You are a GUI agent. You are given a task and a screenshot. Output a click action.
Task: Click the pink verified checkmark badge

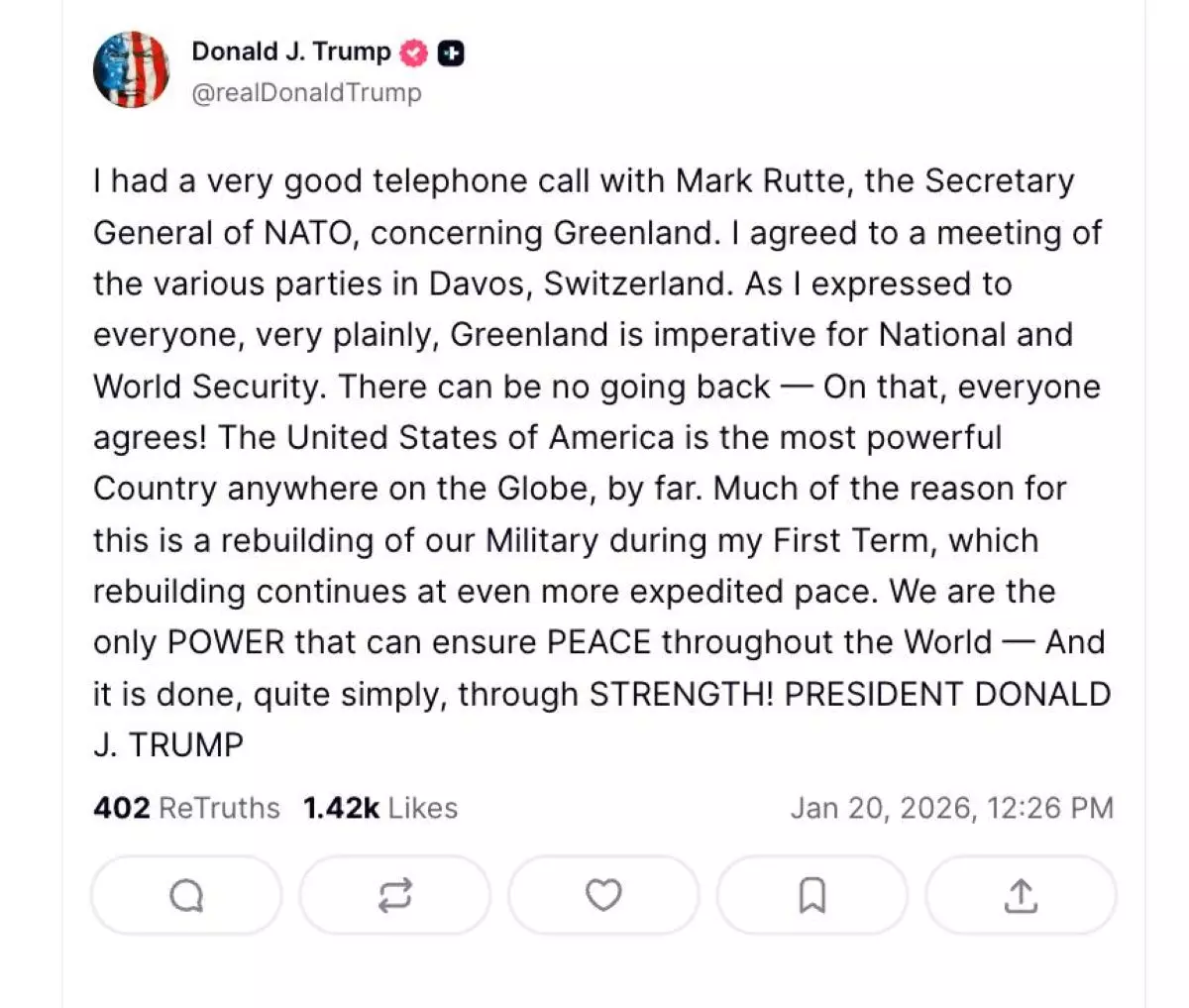coord(413,52)
